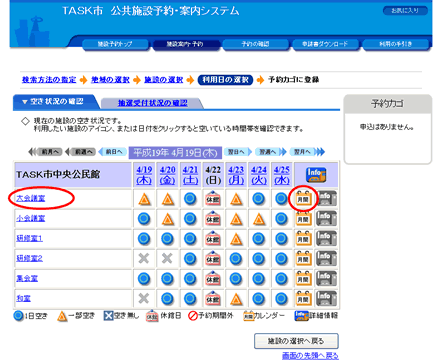Viewport: 440px width, 362px height.
Task: Open Info details icon for 大会議室 row
Action: [326, 199]
